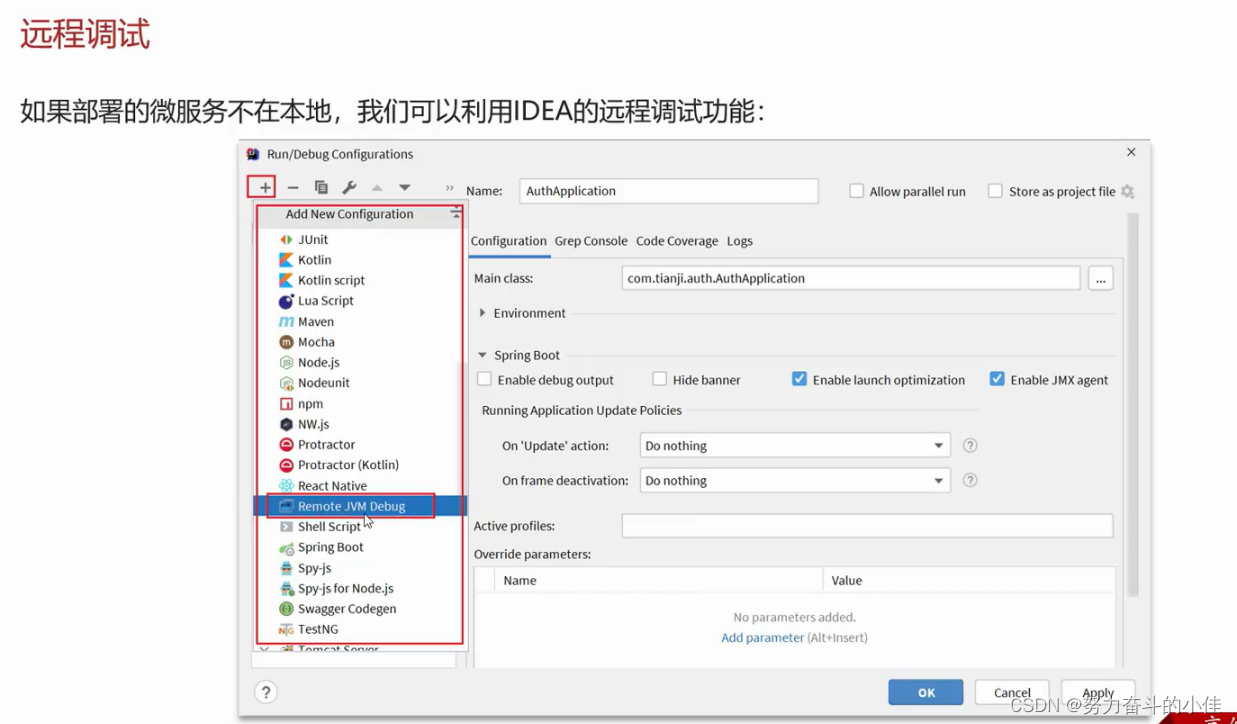Click the Move Down arrow icon
Screen dimensions: 1237x724
tap(404, 188)
